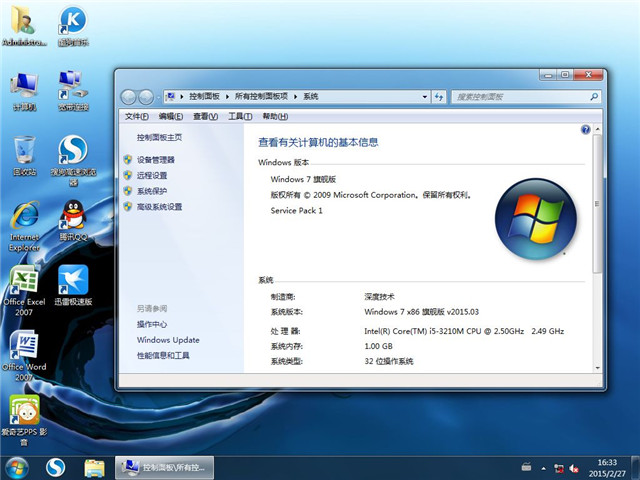Open the 回收站 recycle bin icon

tap(24, 156)
